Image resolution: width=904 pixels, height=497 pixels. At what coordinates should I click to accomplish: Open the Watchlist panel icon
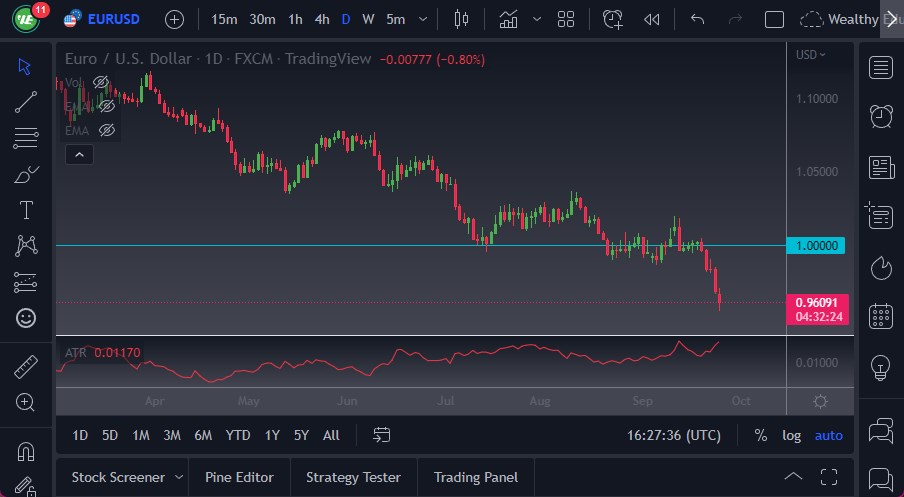click(880, 68)
